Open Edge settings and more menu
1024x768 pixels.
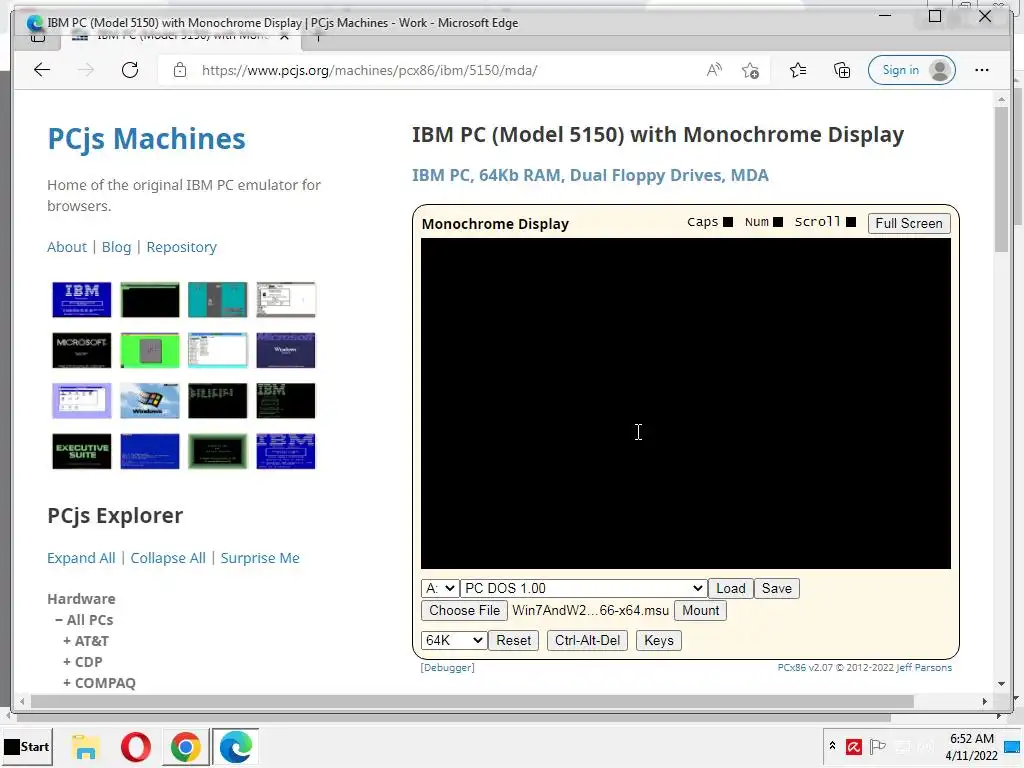982,70
